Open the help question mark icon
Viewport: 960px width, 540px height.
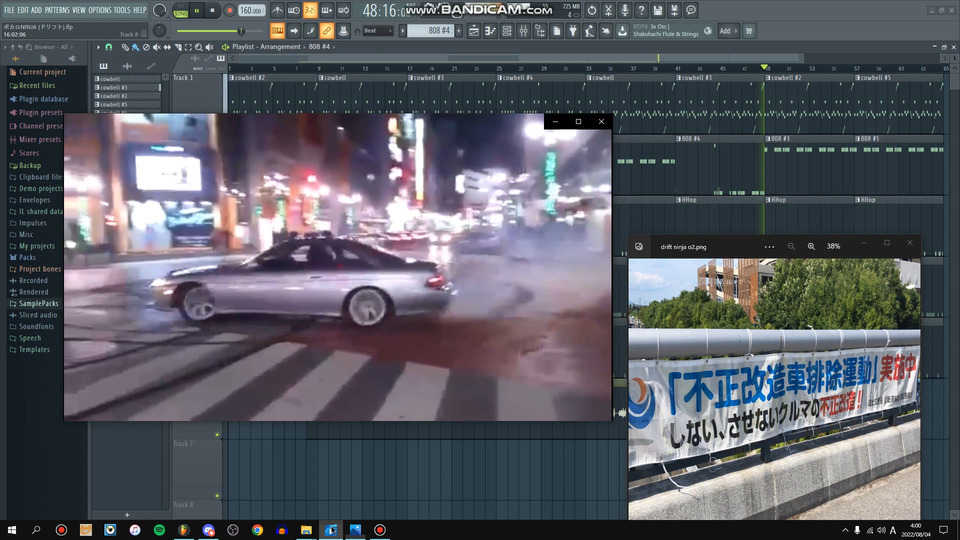click(x=641, y=10)
